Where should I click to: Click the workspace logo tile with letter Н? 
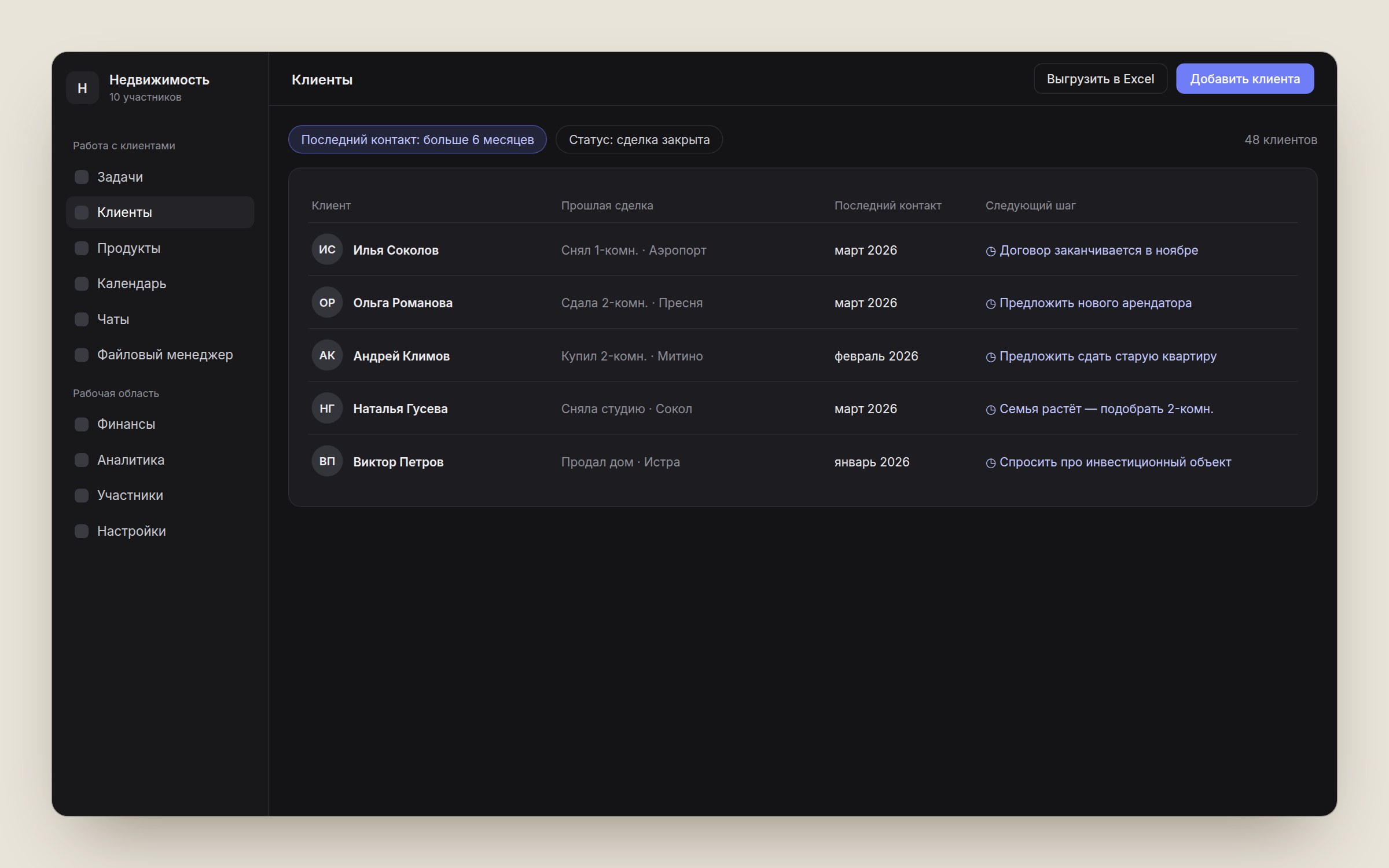82,88
